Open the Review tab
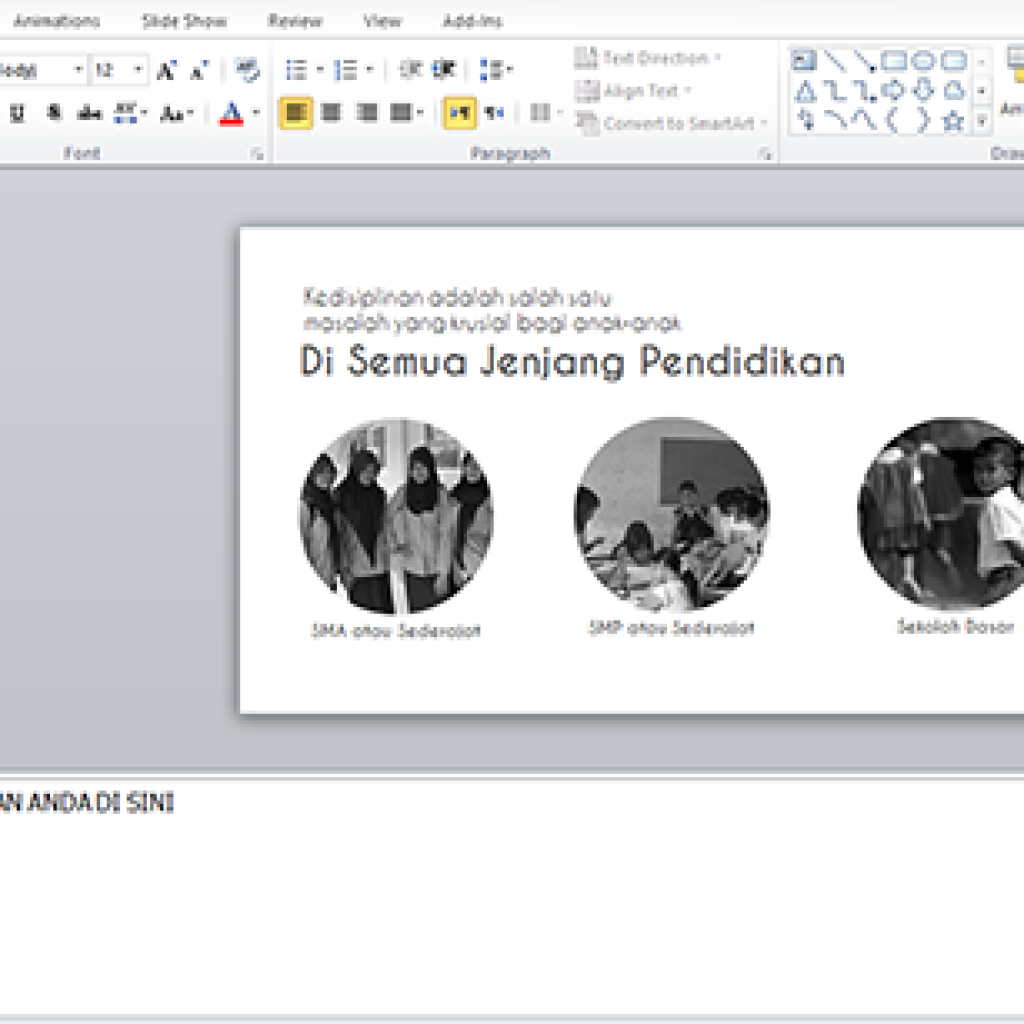The image size is (1024, 1024). click(295, 21)
